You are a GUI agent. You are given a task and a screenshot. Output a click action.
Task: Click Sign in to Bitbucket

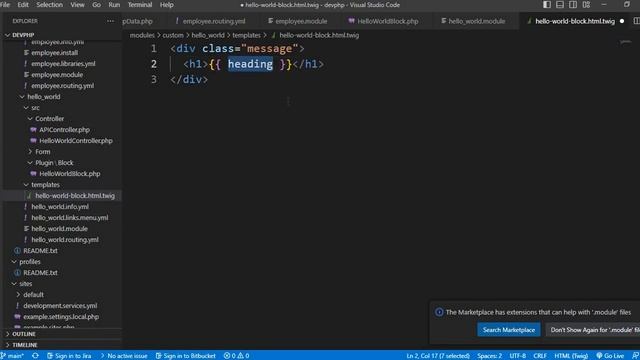pos(186,356)
